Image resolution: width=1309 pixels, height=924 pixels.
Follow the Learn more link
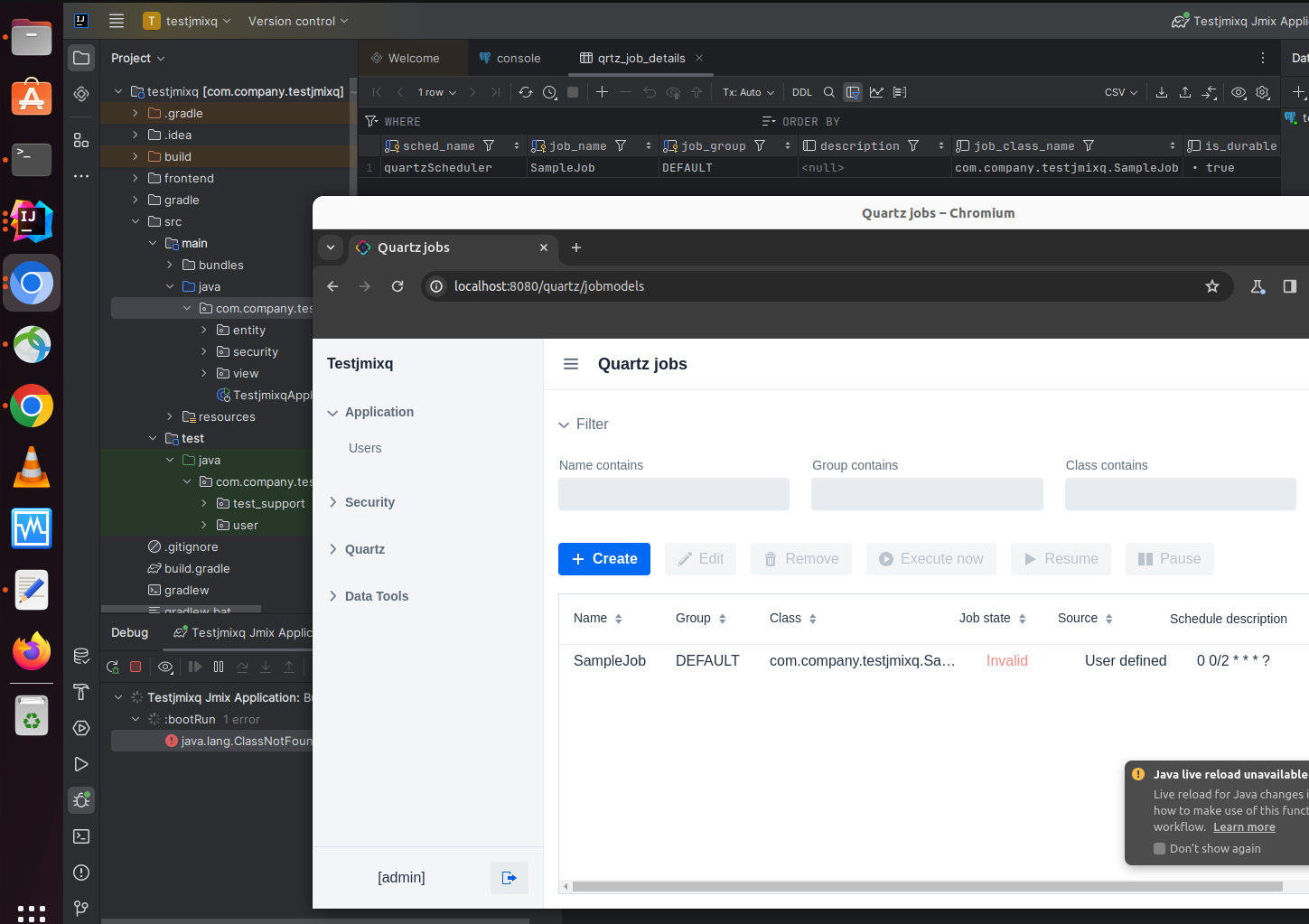(1244, 827)
